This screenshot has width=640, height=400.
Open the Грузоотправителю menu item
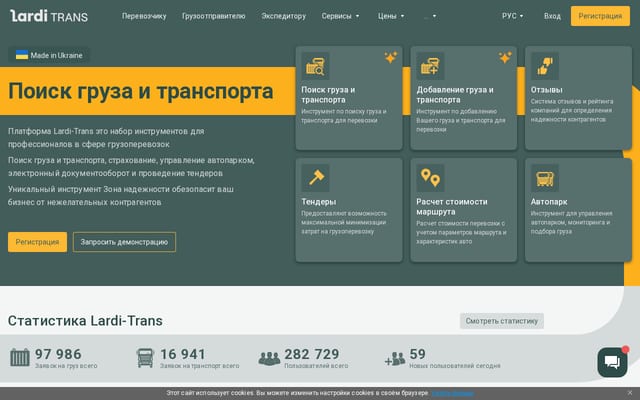pyautogui.click(x=213, y=16)
